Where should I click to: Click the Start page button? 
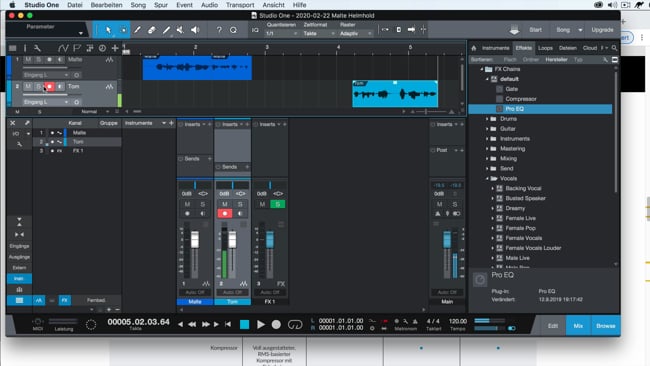[x=535, y=30]
